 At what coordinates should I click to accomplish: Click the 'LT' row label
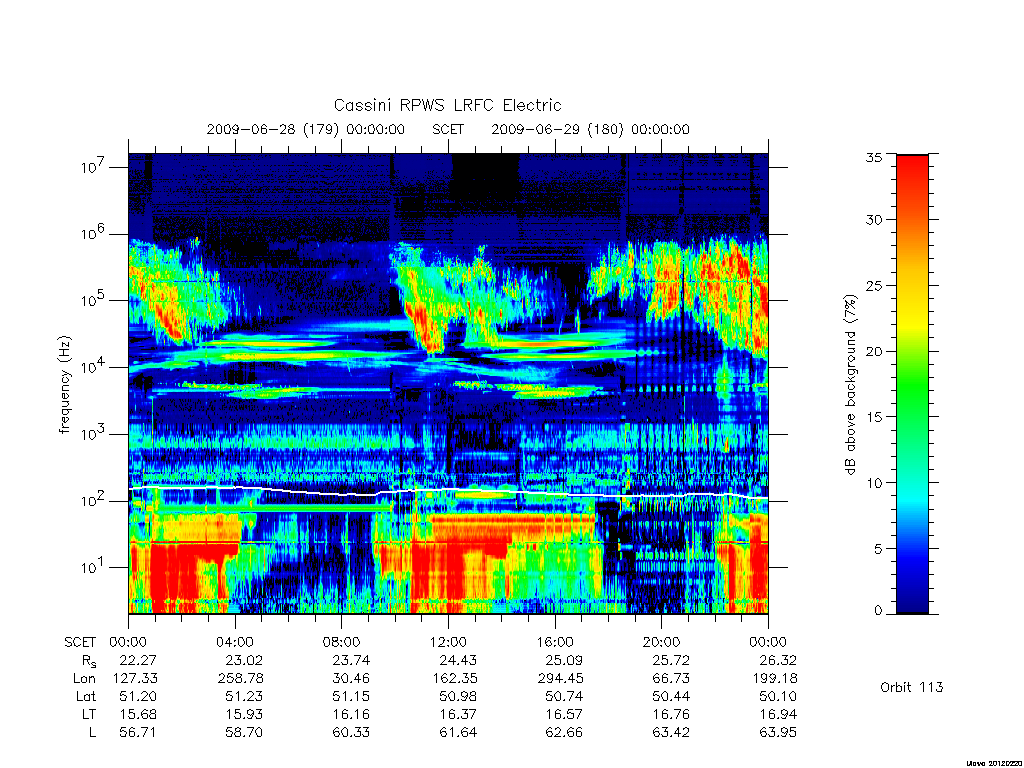(x=89, y=714)
